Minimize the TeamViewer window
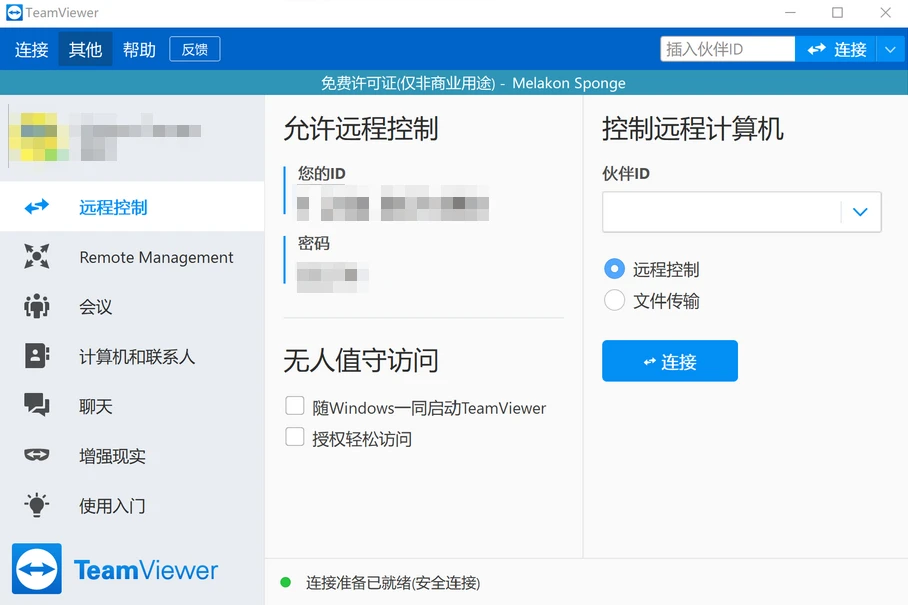This screenshot has width=908, height=605. point(790,12)
